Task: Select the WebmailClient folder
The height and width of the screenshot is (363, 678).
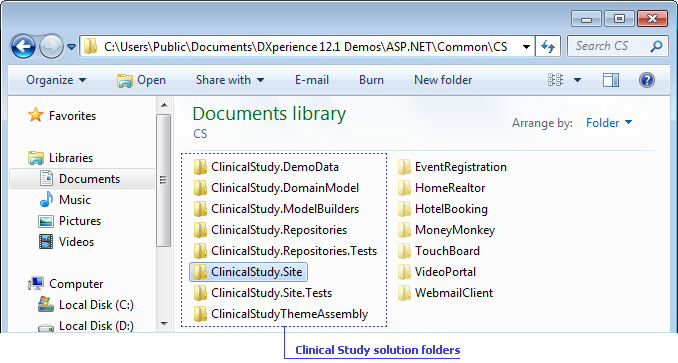Action: 445,293
